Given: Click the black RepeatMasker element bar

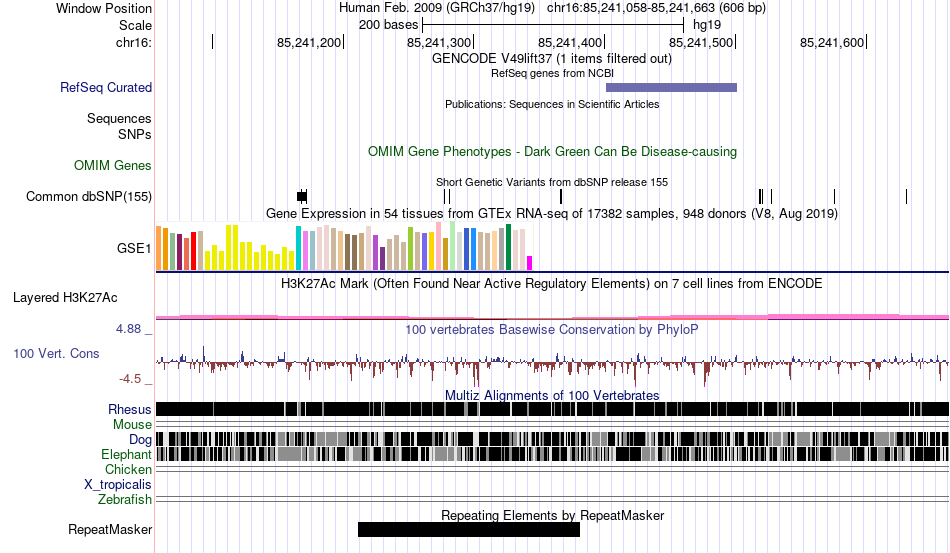Looking at the screenshot, I should (469, 529).
